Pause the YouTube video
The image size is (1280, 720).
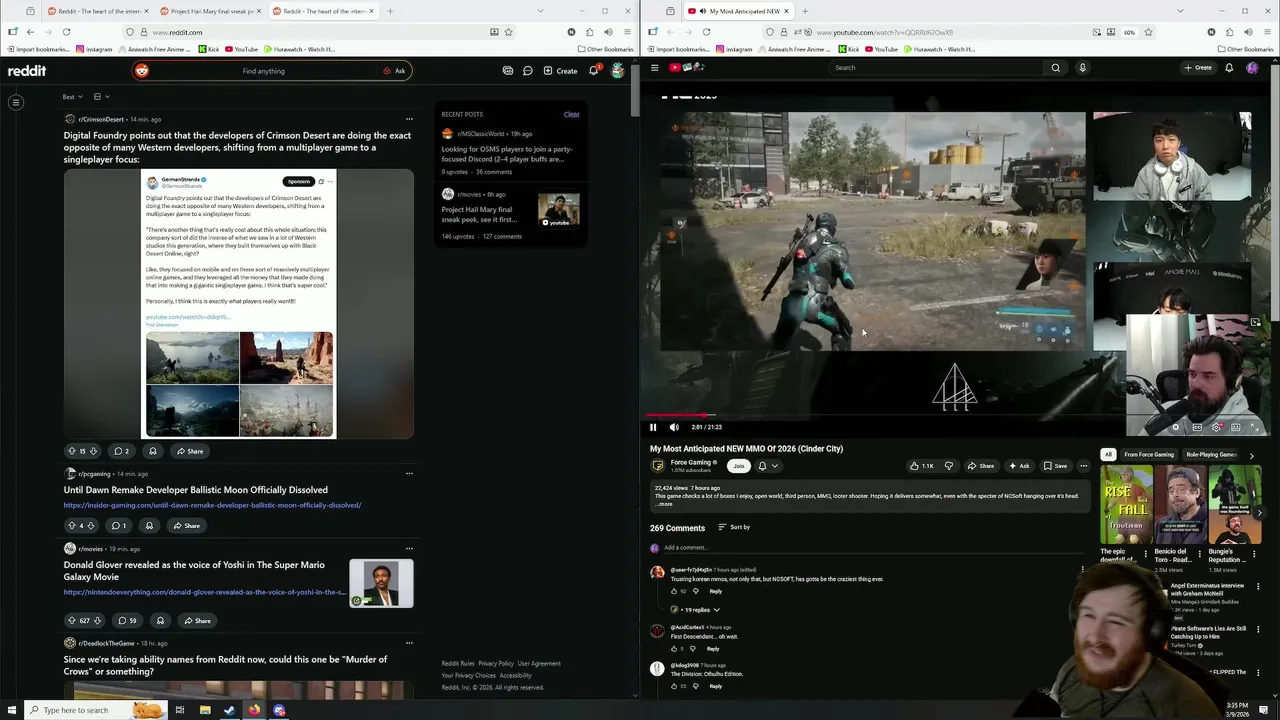click(x=653, y=427)
